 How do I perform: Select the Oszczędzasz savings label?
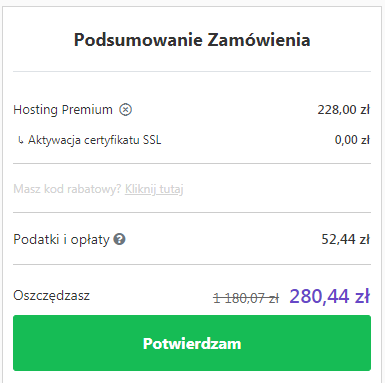(x=52, y=295)
